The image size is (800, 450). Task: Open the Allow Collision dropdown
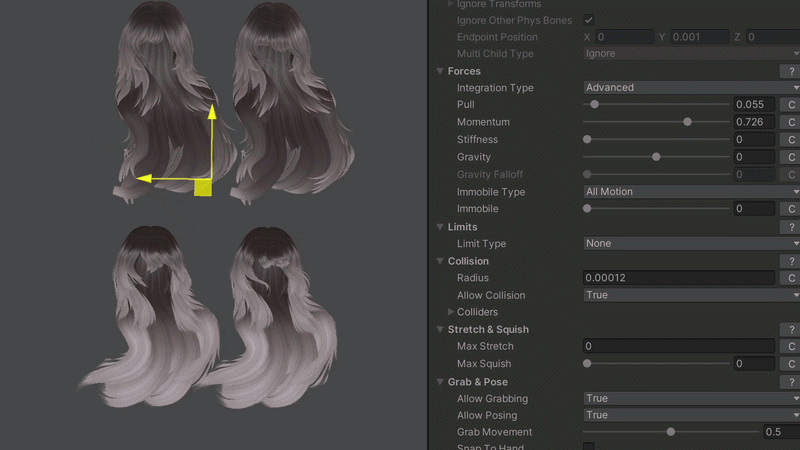tap(690, 295)
